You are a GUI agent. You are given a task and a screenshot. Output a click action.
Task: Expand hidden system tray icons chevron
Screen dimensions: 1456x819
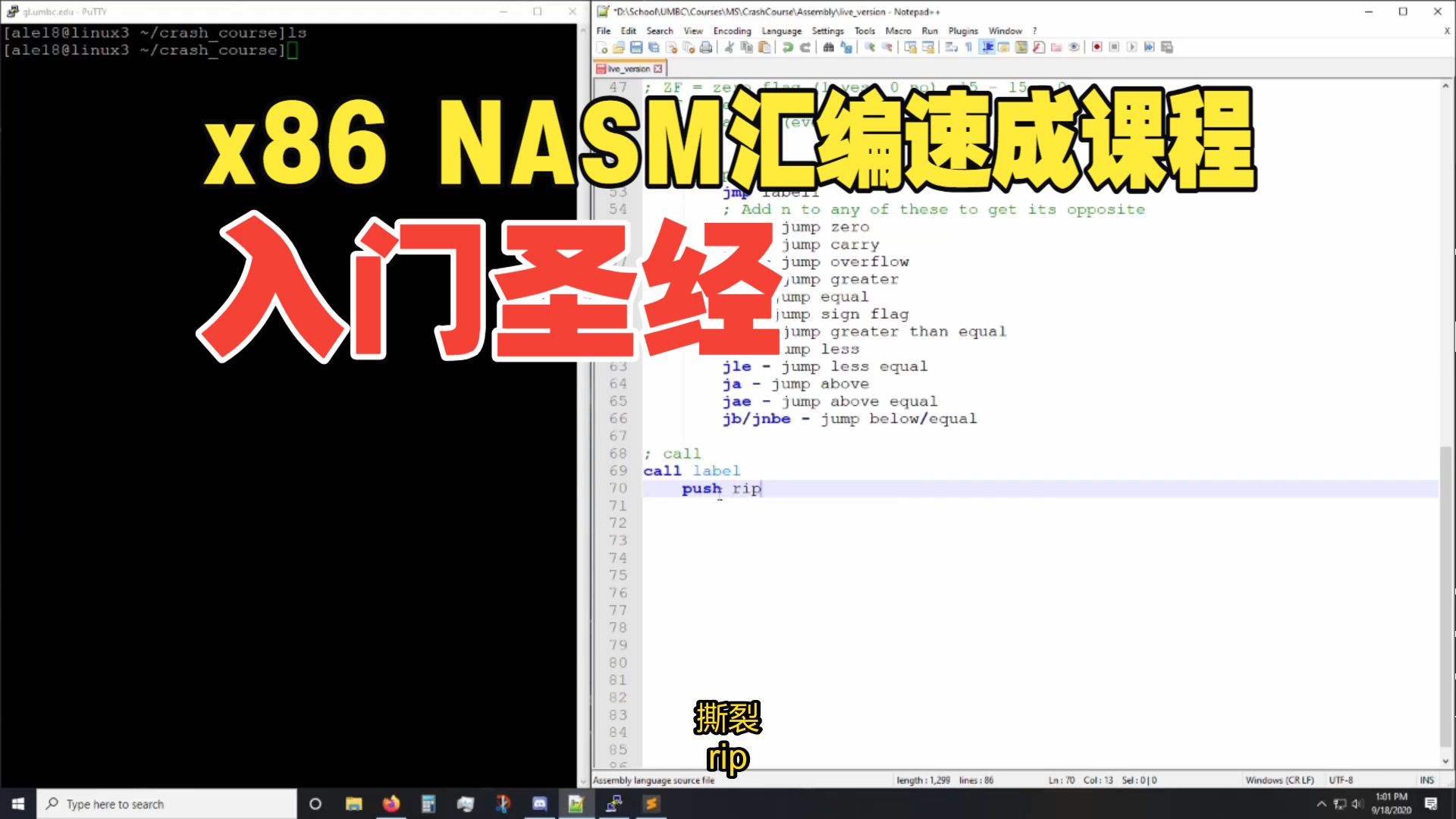click(1321, 804)
